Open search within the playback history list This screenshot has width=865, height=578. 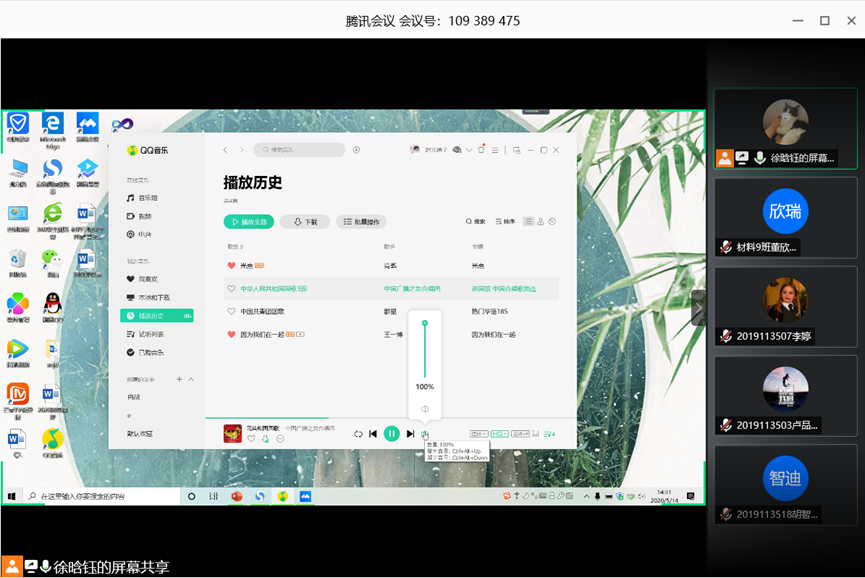tap(475, 222)
